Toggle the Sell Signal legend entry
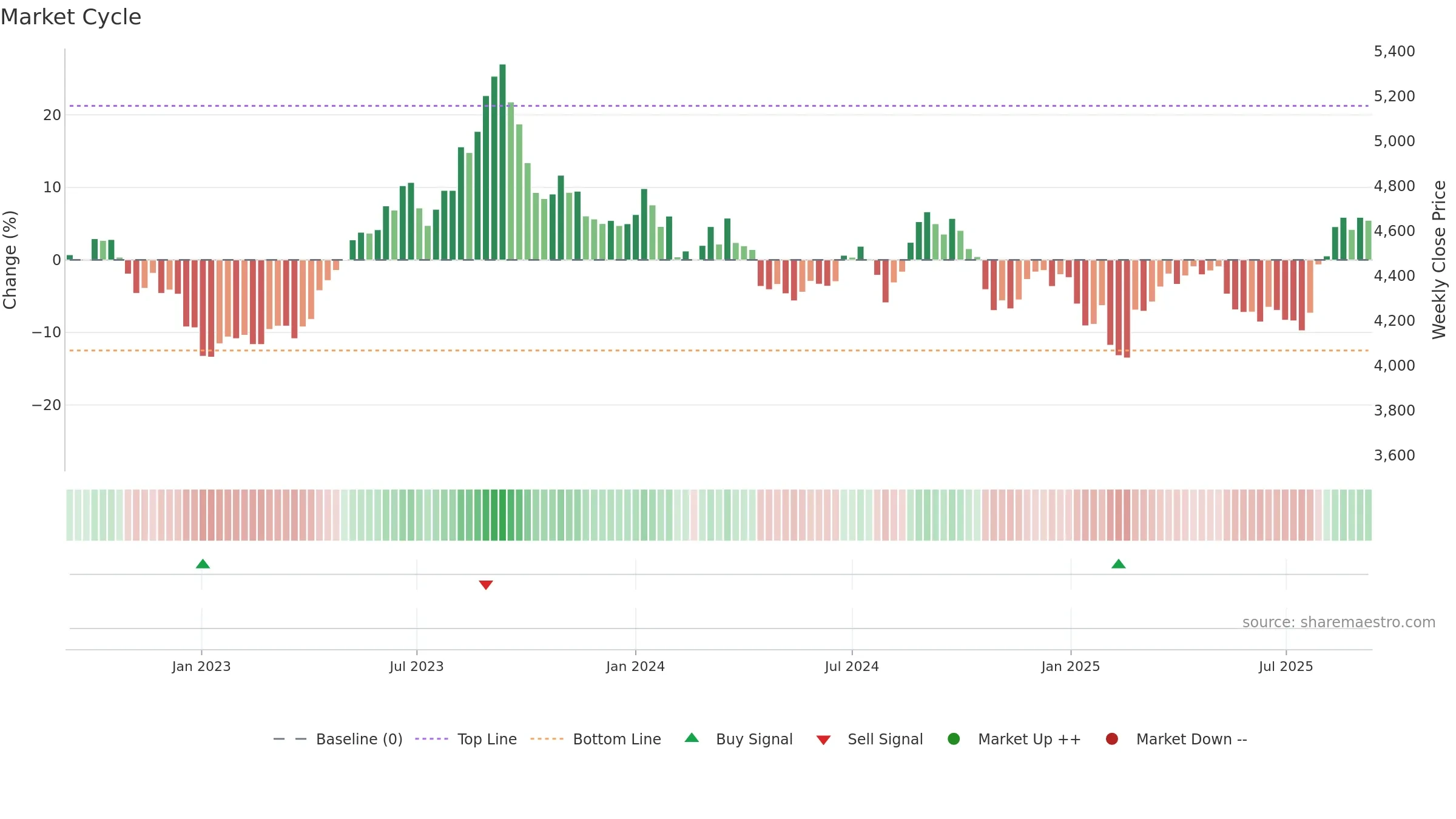The width and height of the screenshot is (1456, 819). [x=869, y=739]
